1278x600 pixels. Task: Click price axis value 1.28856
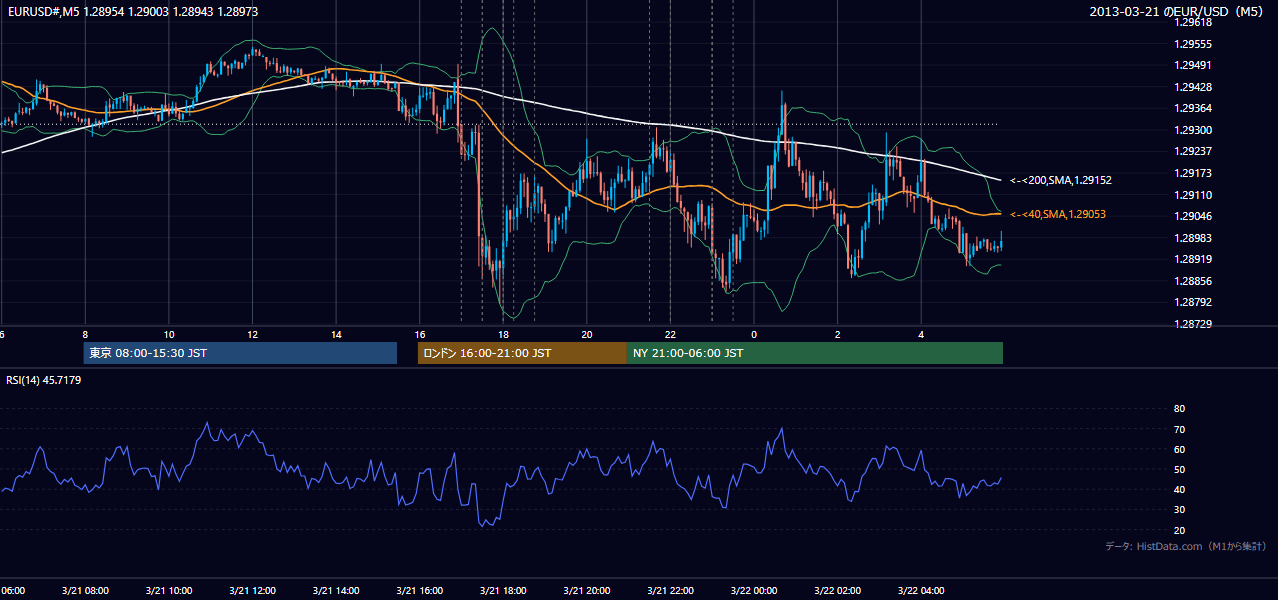pyautogui.click(x=1194, y=281)
